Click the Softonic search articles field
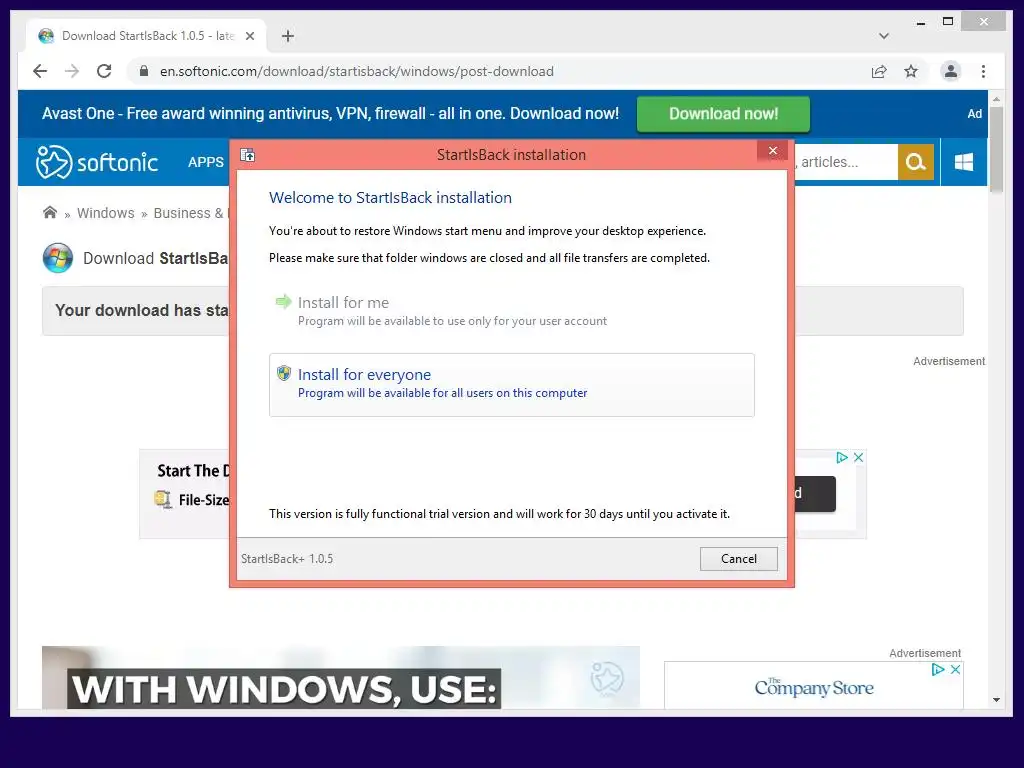 (x=846, y=162)
